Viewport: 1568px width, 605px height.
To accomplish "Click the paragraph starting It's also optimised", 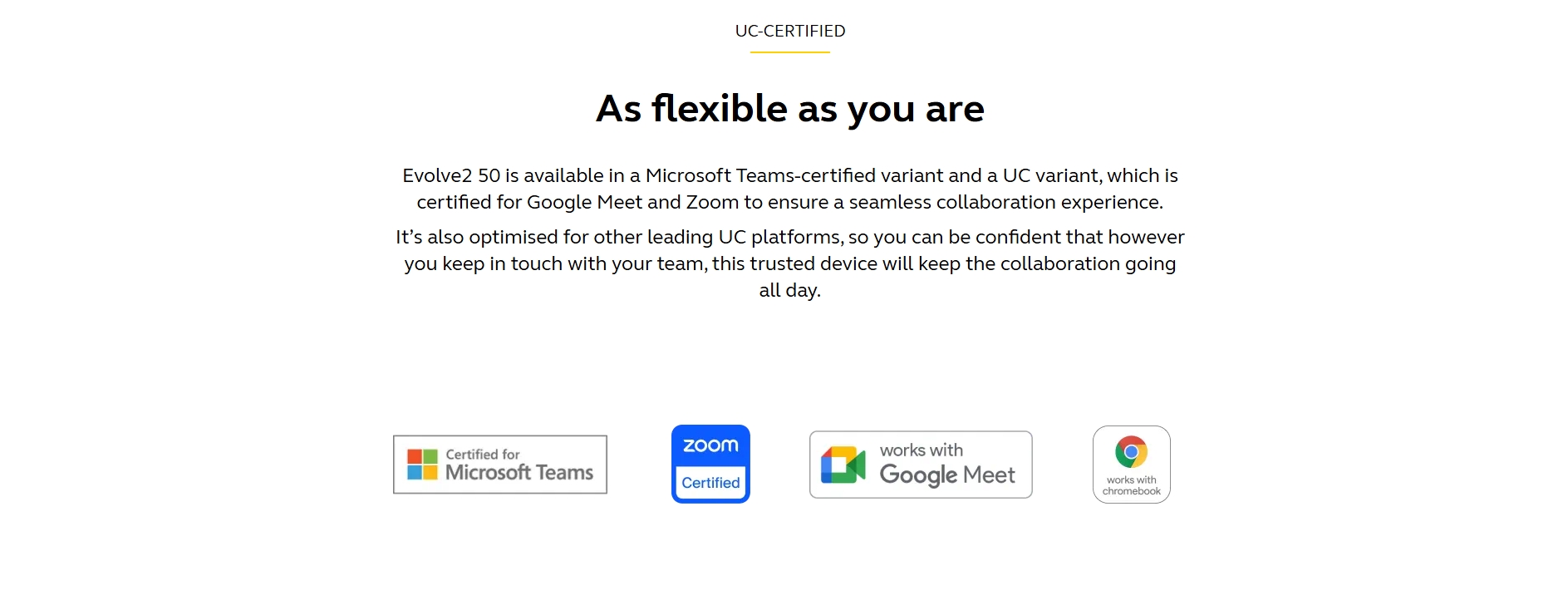I will coord(790,263).
